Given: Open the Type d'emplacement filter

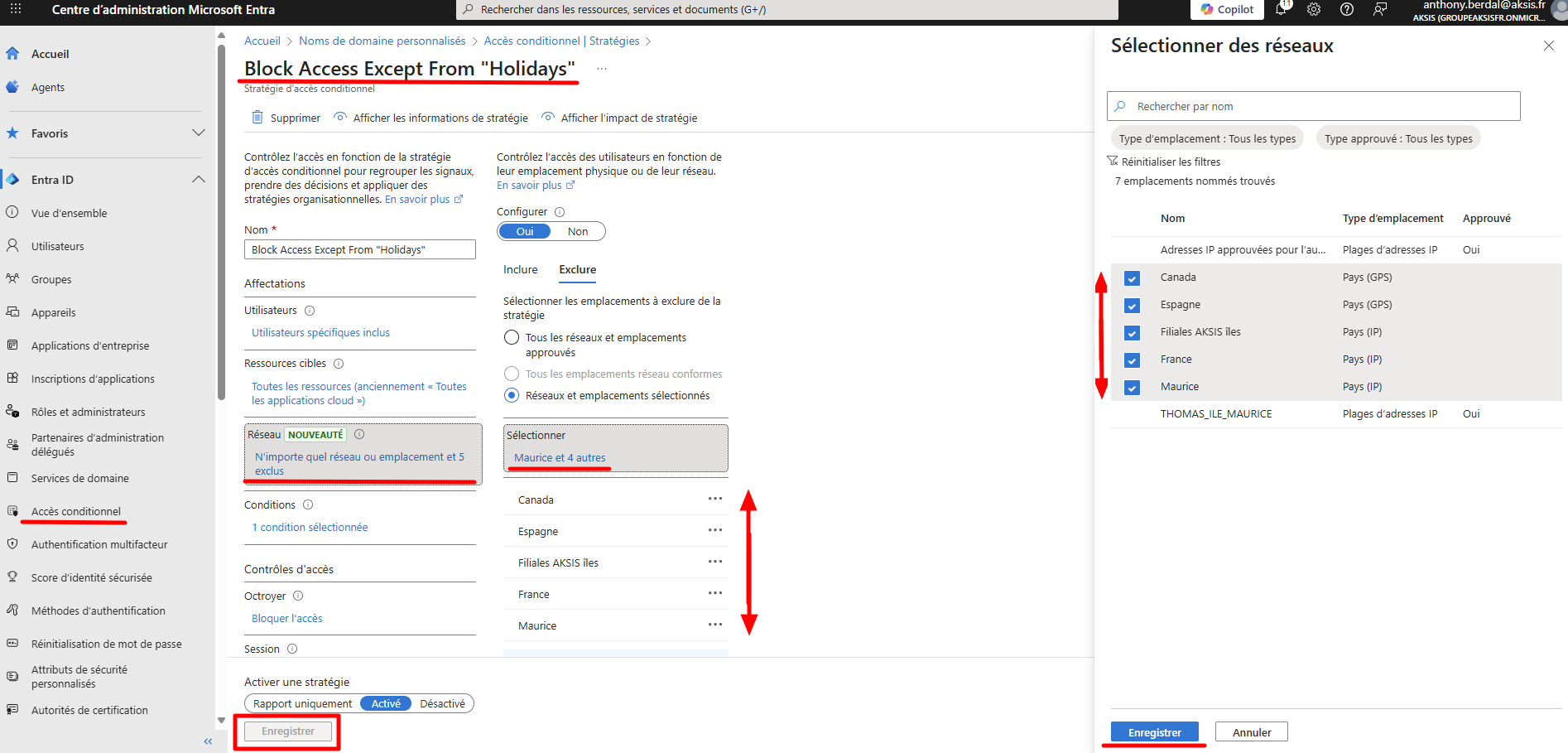Looking at the screenshot, I should click(1207, 138).
